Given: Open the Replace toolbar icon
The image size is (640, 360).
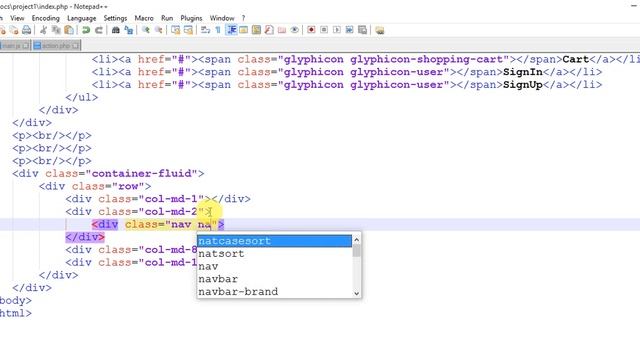Looking at the screenshot, I should coord(129,30).
